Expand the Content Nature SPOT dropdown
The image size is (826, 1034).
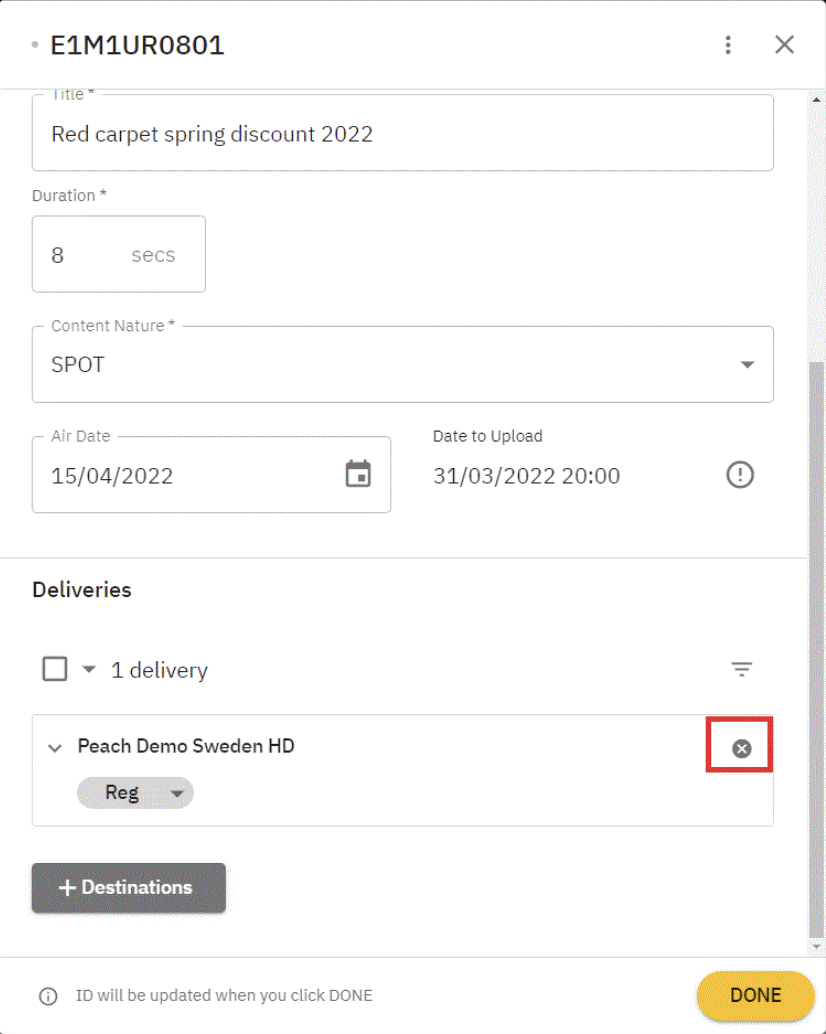pyautogui.click(x=746, y=365)
